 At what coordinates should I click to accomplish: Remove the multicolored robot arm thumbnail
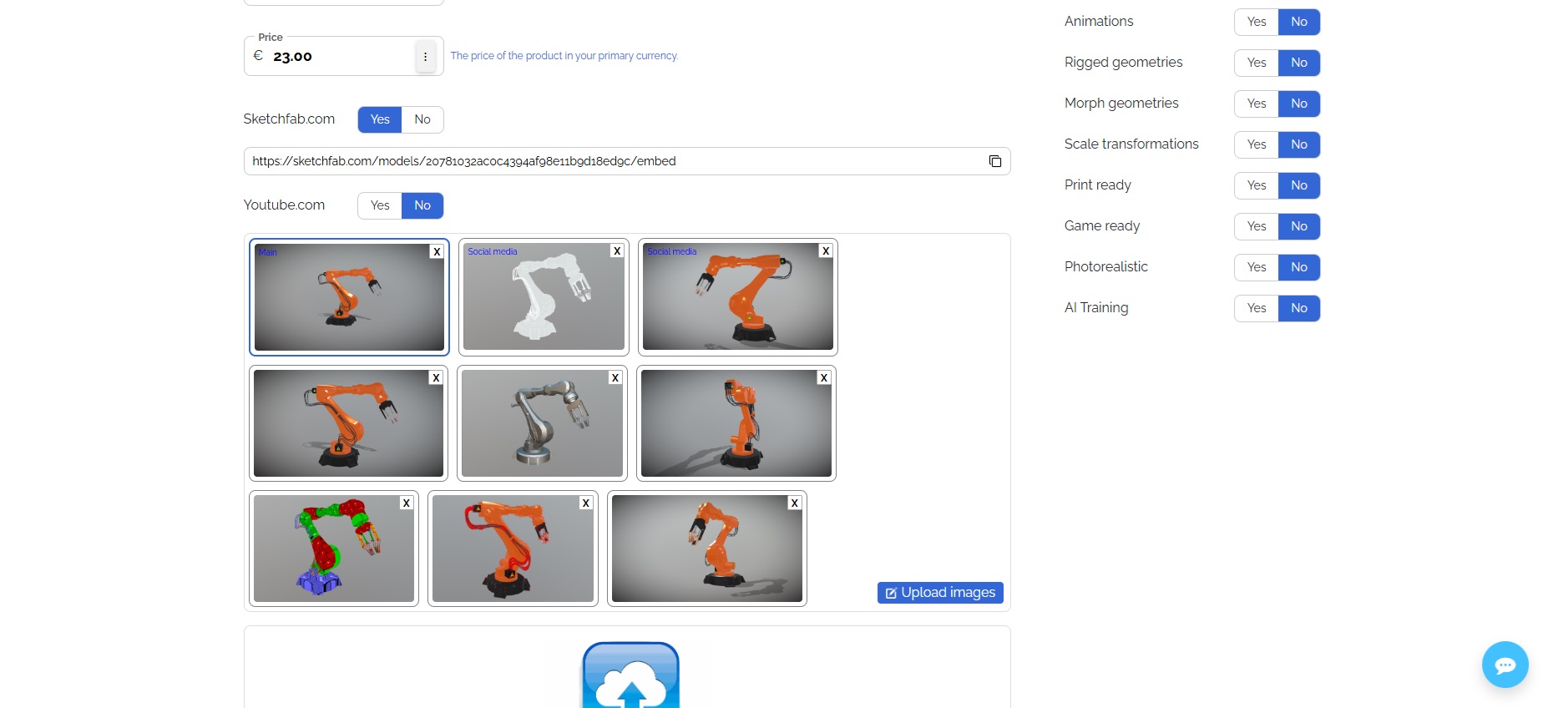406,503
